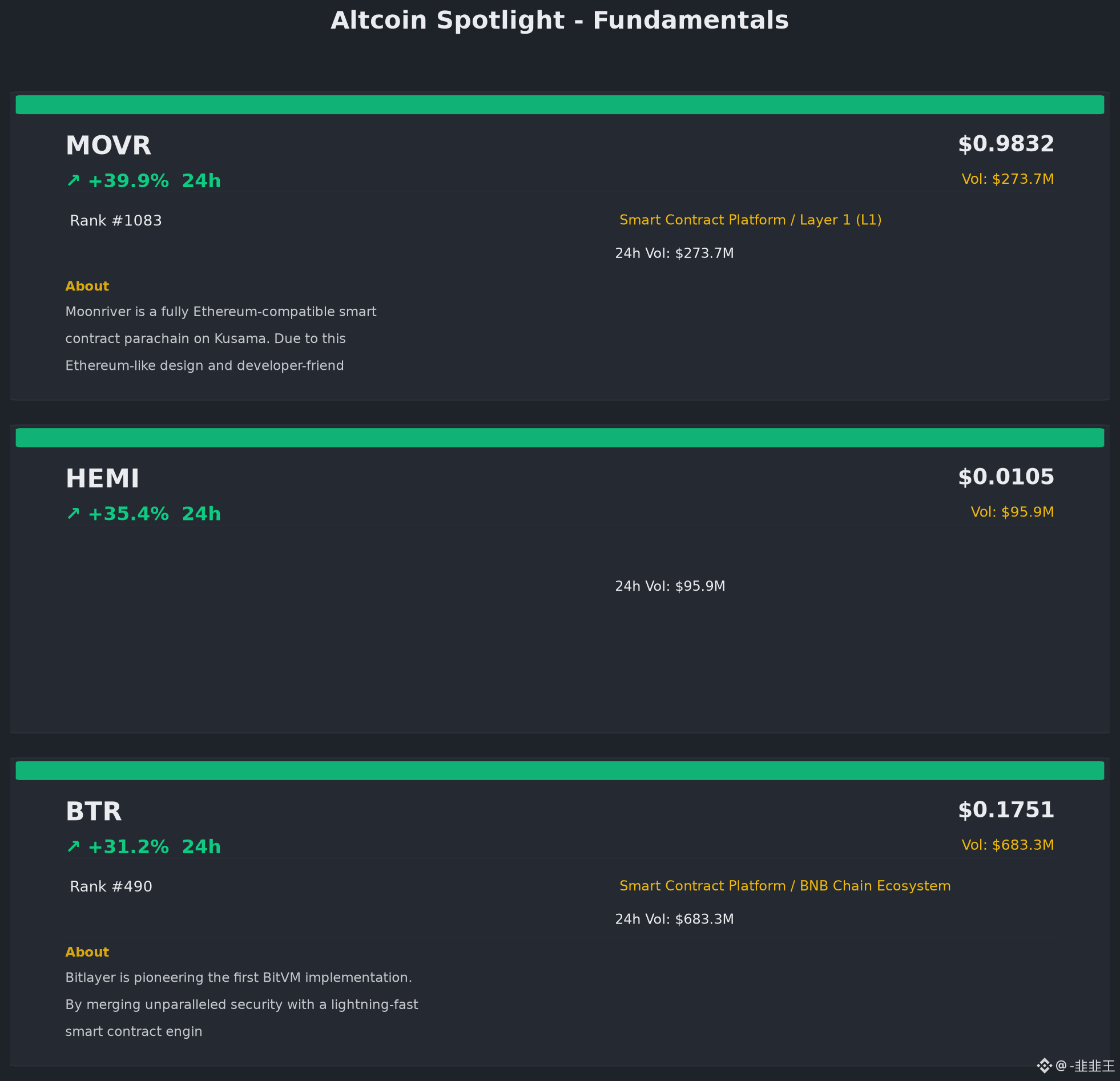Click the Rank #1083 label

[x=116, y=221]
